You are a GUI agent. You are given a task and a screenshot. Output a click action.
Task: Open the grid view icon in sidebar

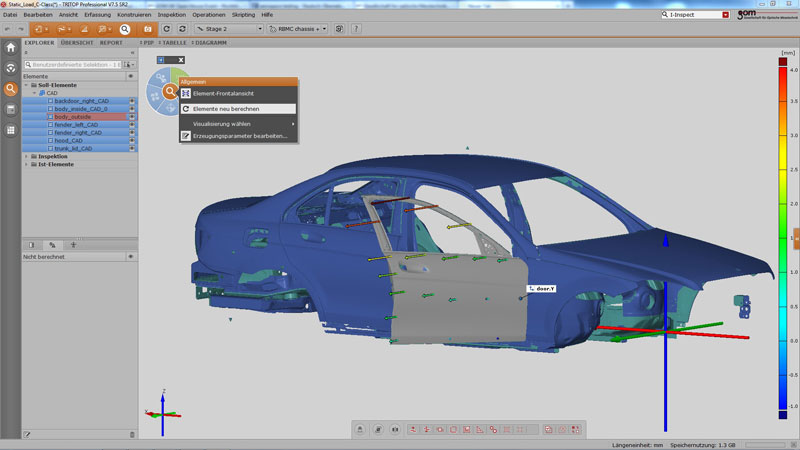[x=10, y=130]
